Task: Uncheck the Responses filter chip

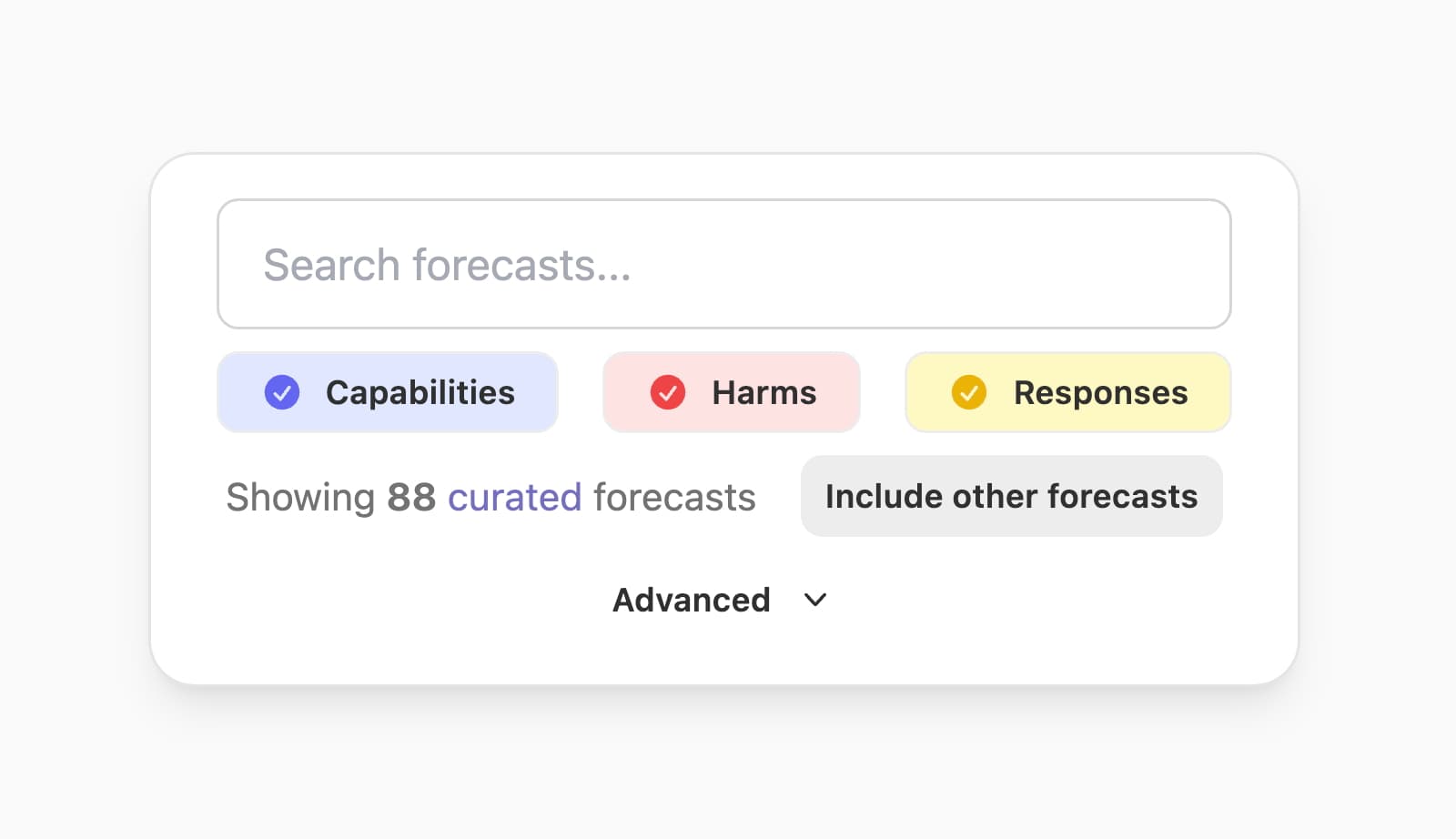Action: click(x=1067, y=392)
